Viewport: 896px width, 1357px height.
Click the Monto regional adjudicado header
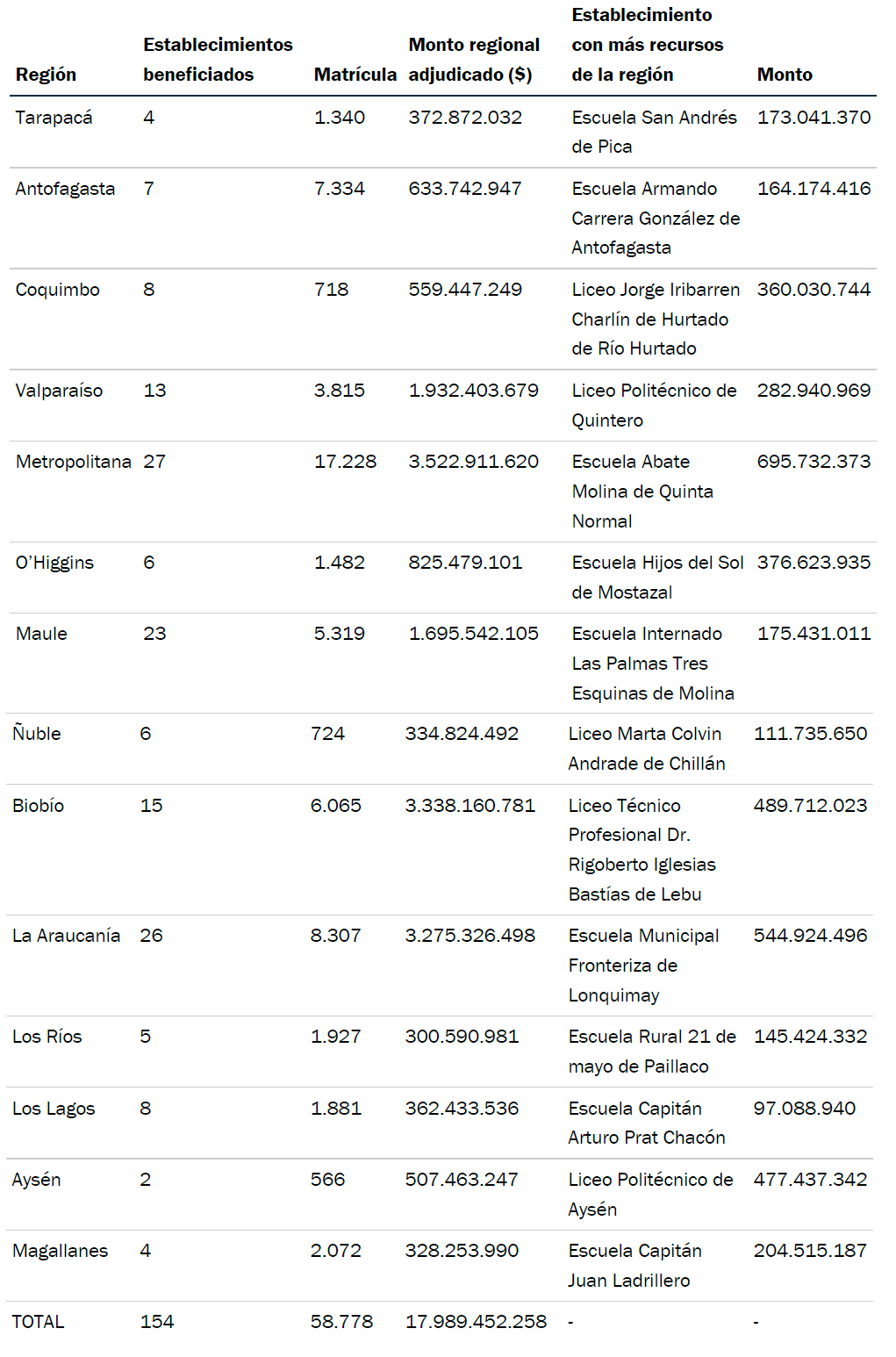click(x=474, y=60)
